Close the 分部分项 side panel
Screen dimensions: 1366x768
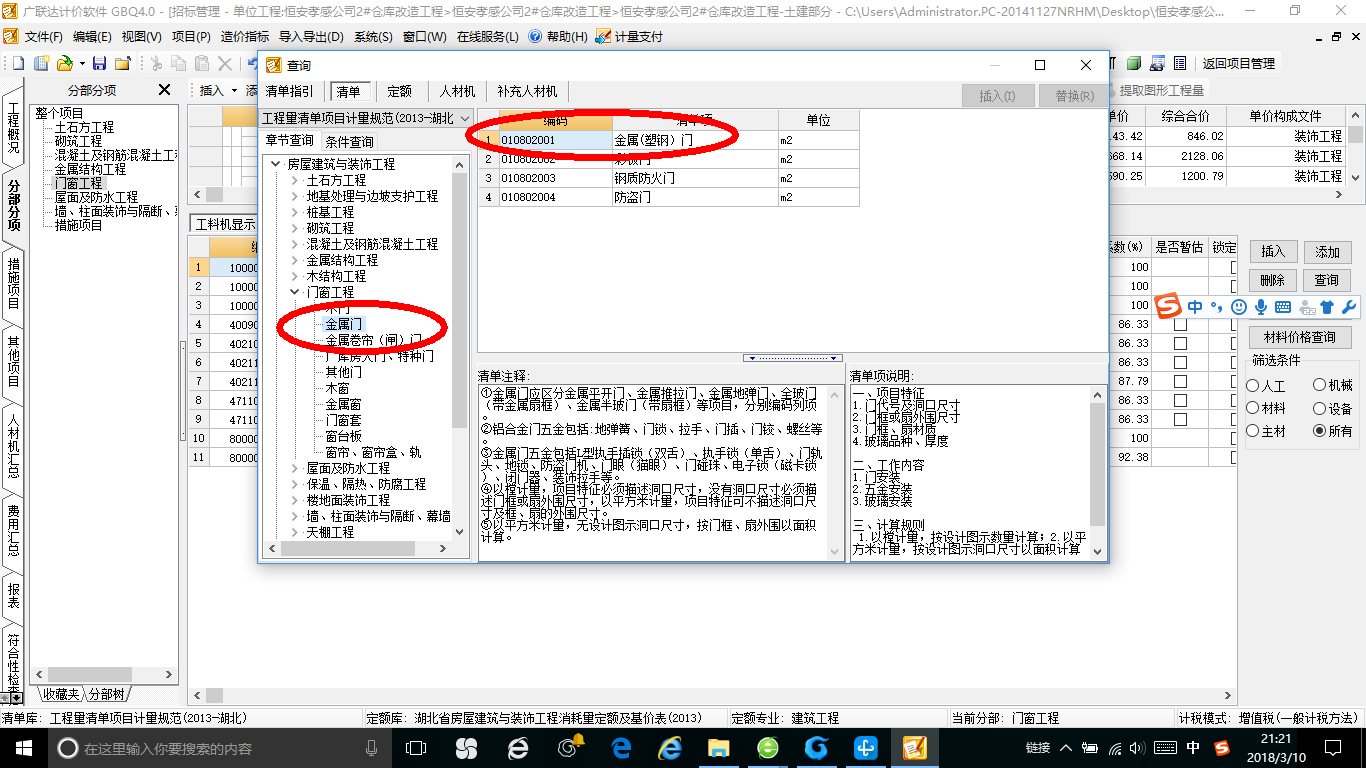click(165, 90)
